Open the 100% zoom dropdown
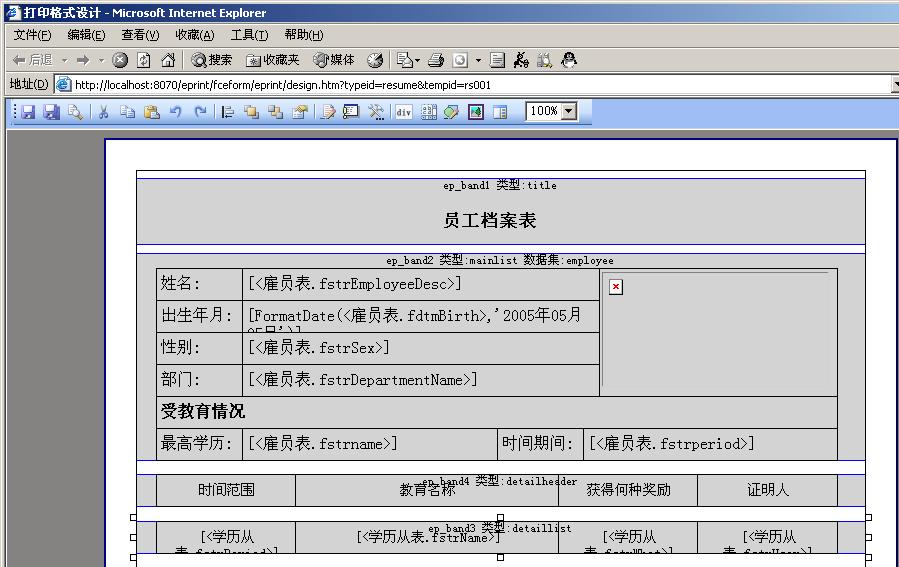899x567 pixels. coord(569,111)
